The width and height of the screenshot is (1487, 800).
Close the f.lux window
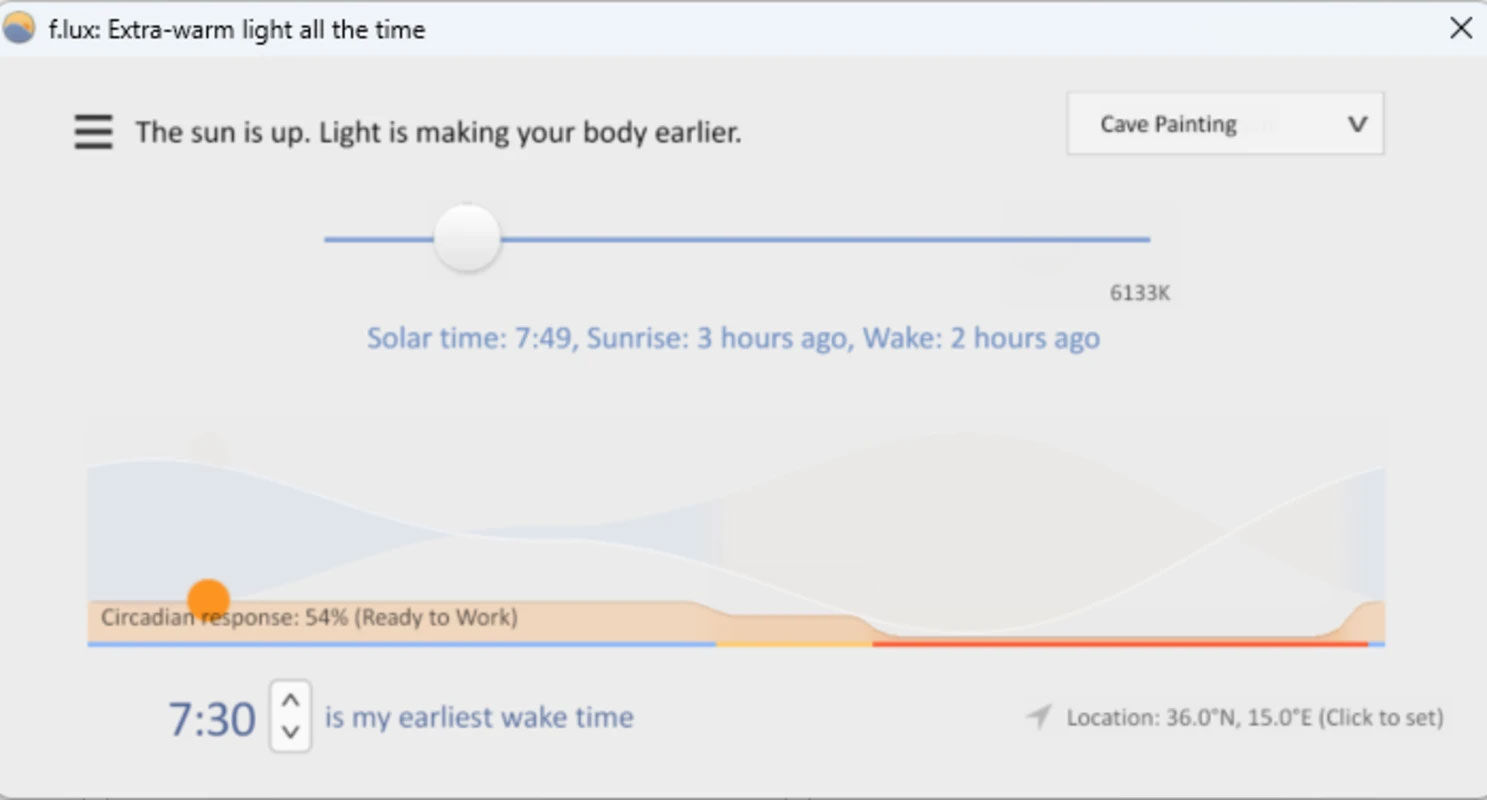1461,29
